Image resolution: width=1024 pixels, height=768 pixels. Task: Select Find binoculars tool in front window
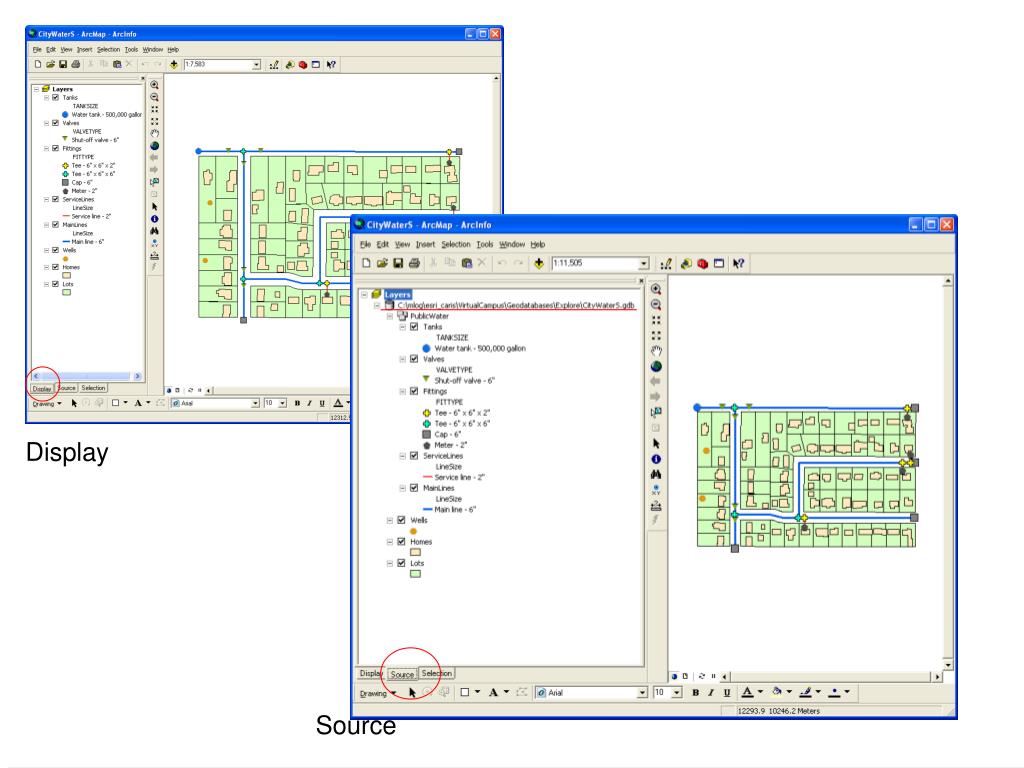point(656,475)
